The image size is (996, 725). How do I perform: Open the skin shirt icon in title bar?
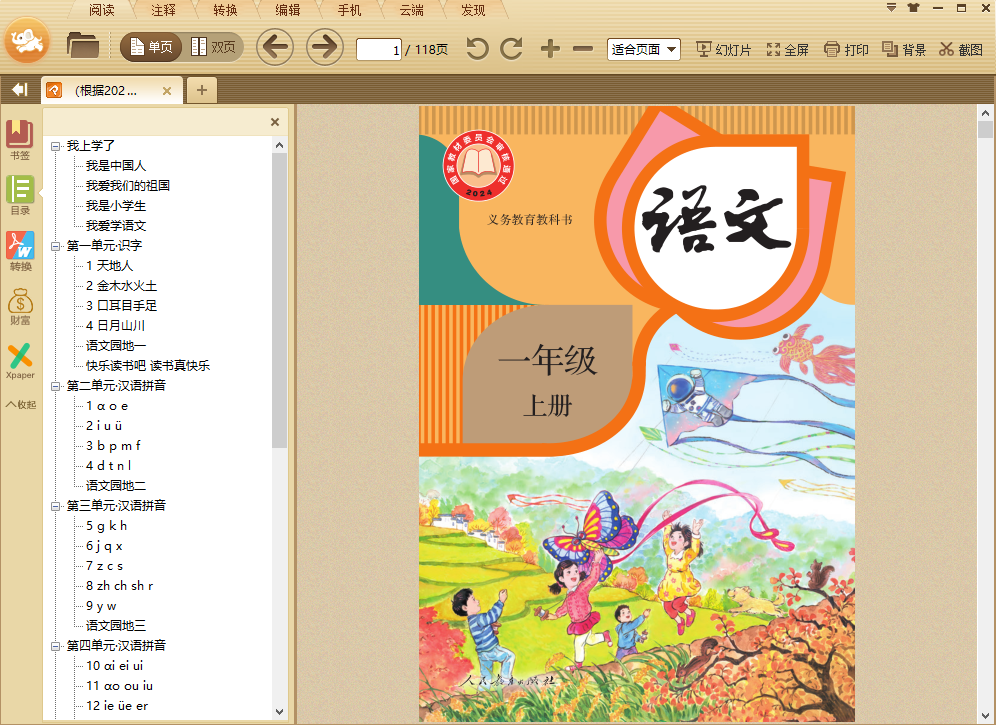point(913,8)
